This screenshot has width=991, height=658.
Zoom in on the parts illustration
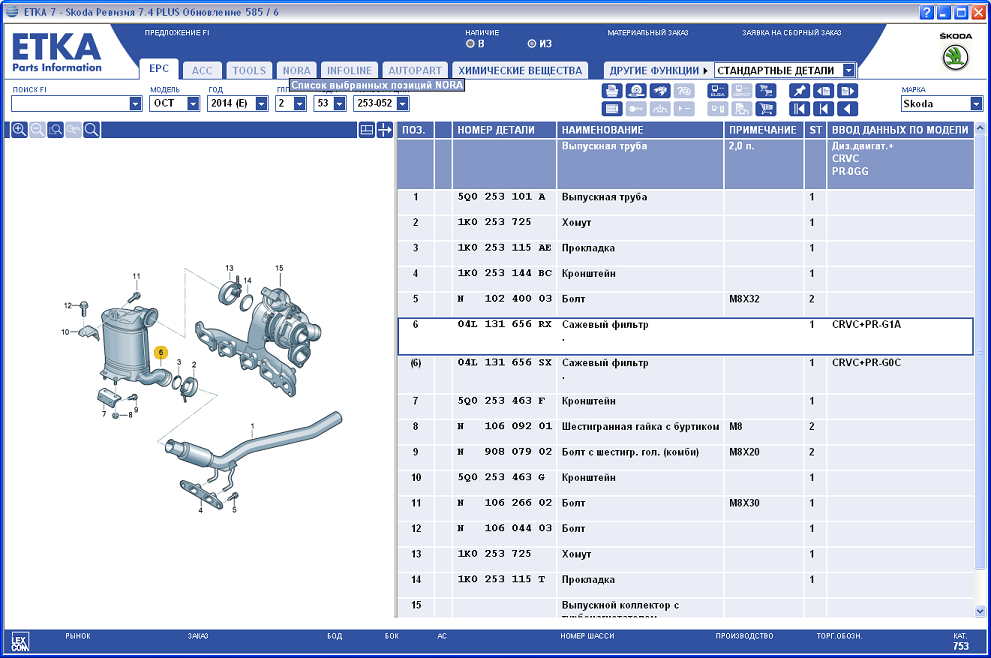19,130
